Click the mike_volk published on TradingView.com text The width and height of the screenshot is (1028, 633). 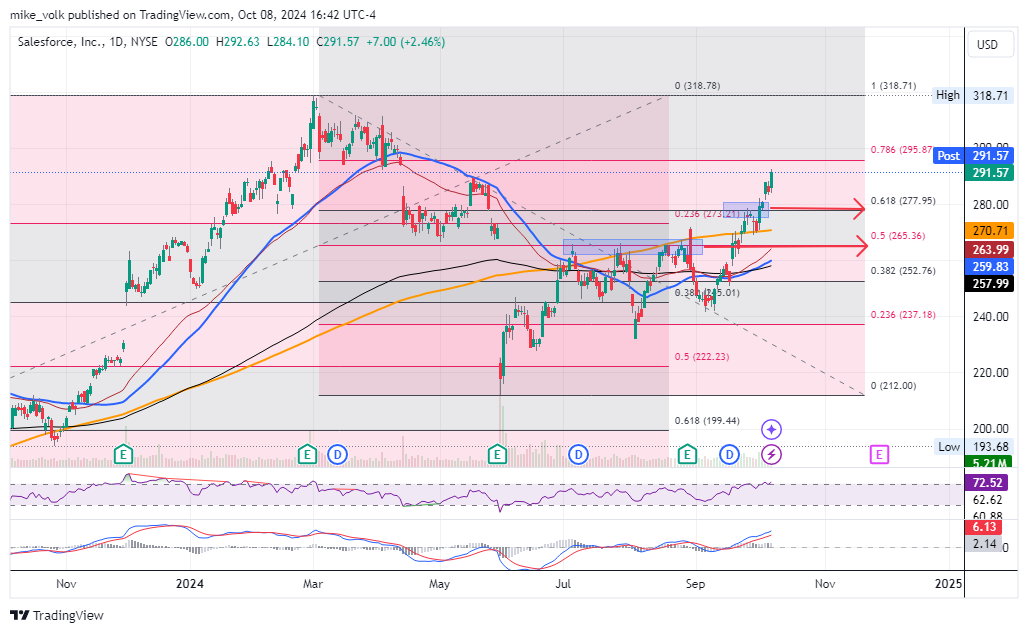click(120, 15)
